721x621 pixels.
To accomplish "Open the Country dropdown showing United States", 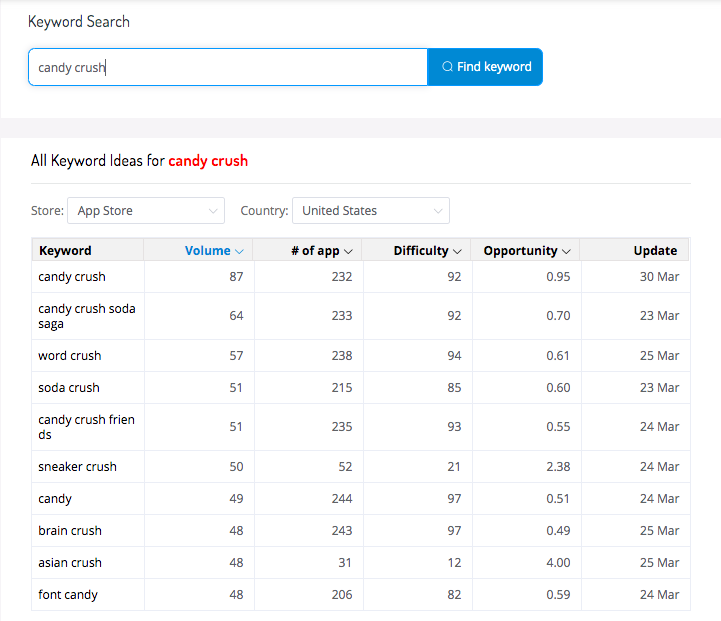I will click(x=371, y=211).
